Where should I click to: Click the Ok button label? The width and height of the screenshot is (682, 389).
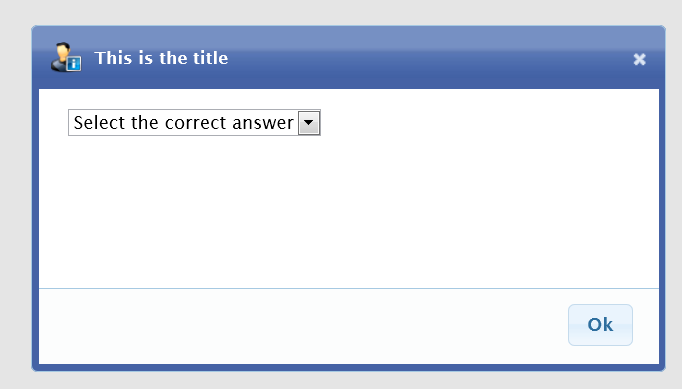coord(600,325)
